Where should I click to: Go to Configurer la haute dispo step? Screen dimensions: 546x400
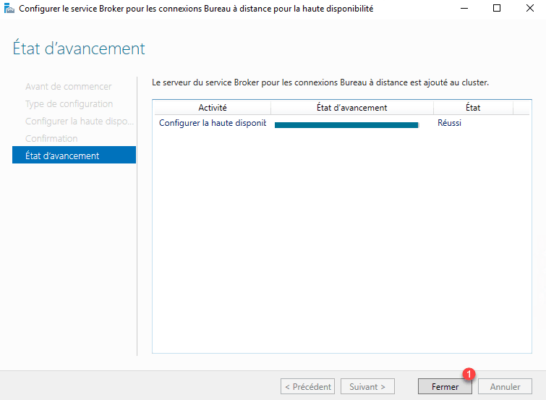(79, 121)
